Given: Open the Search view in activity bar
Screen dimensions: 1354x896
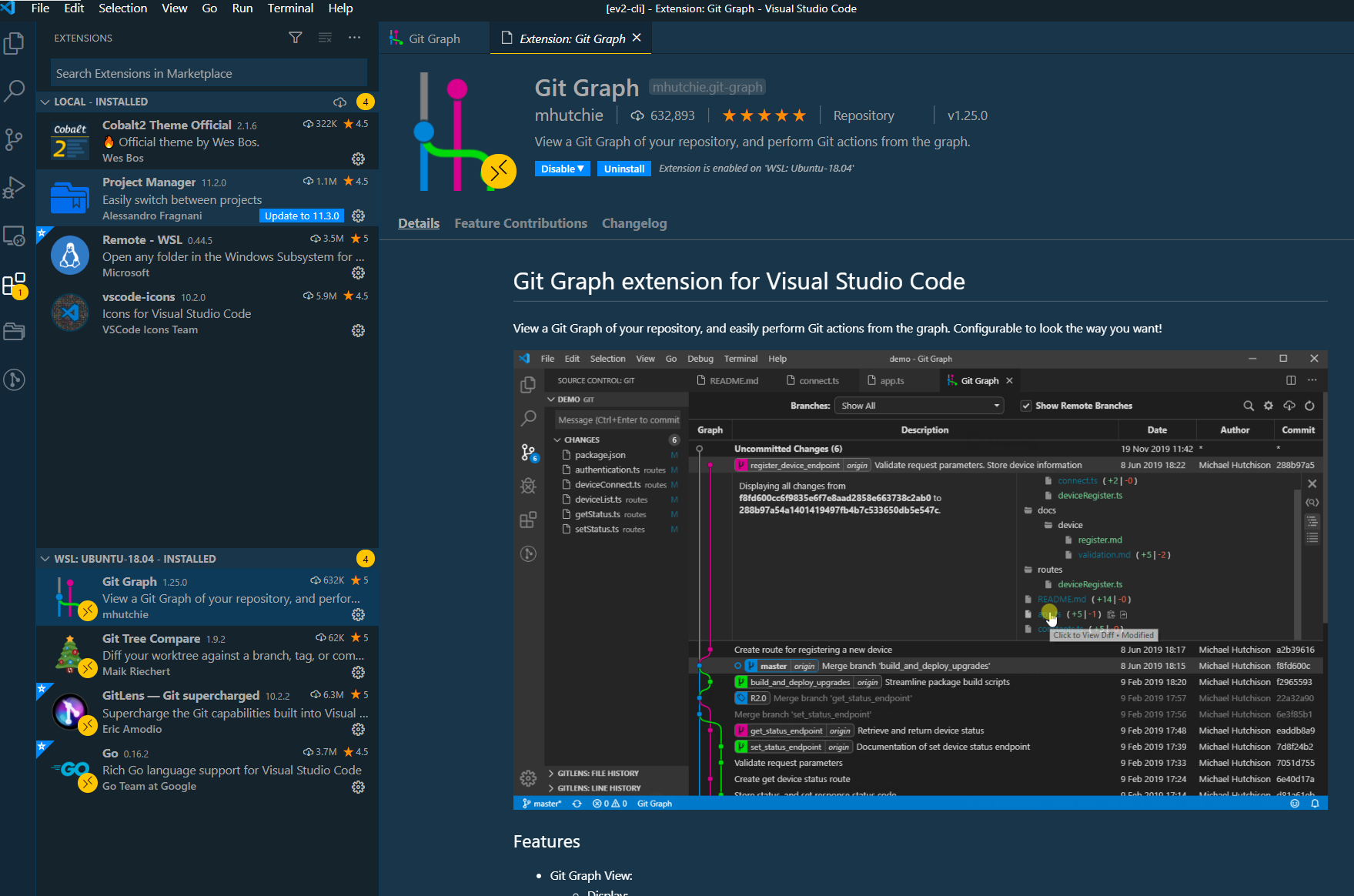Looking at the screenshot, I should [x=15, y=92].
